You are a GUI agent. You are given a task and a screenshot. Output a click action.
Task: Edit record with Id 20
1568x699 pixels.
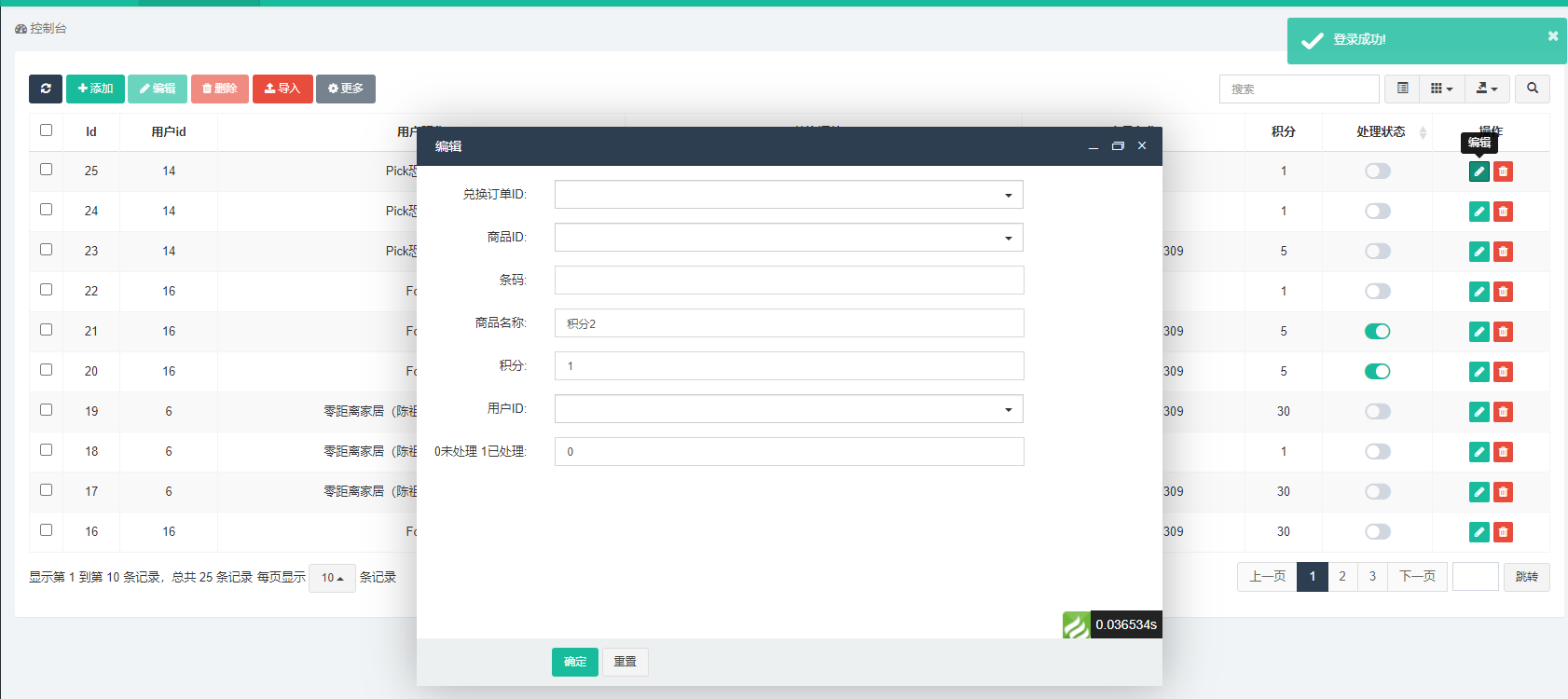tap(1479, 372)
